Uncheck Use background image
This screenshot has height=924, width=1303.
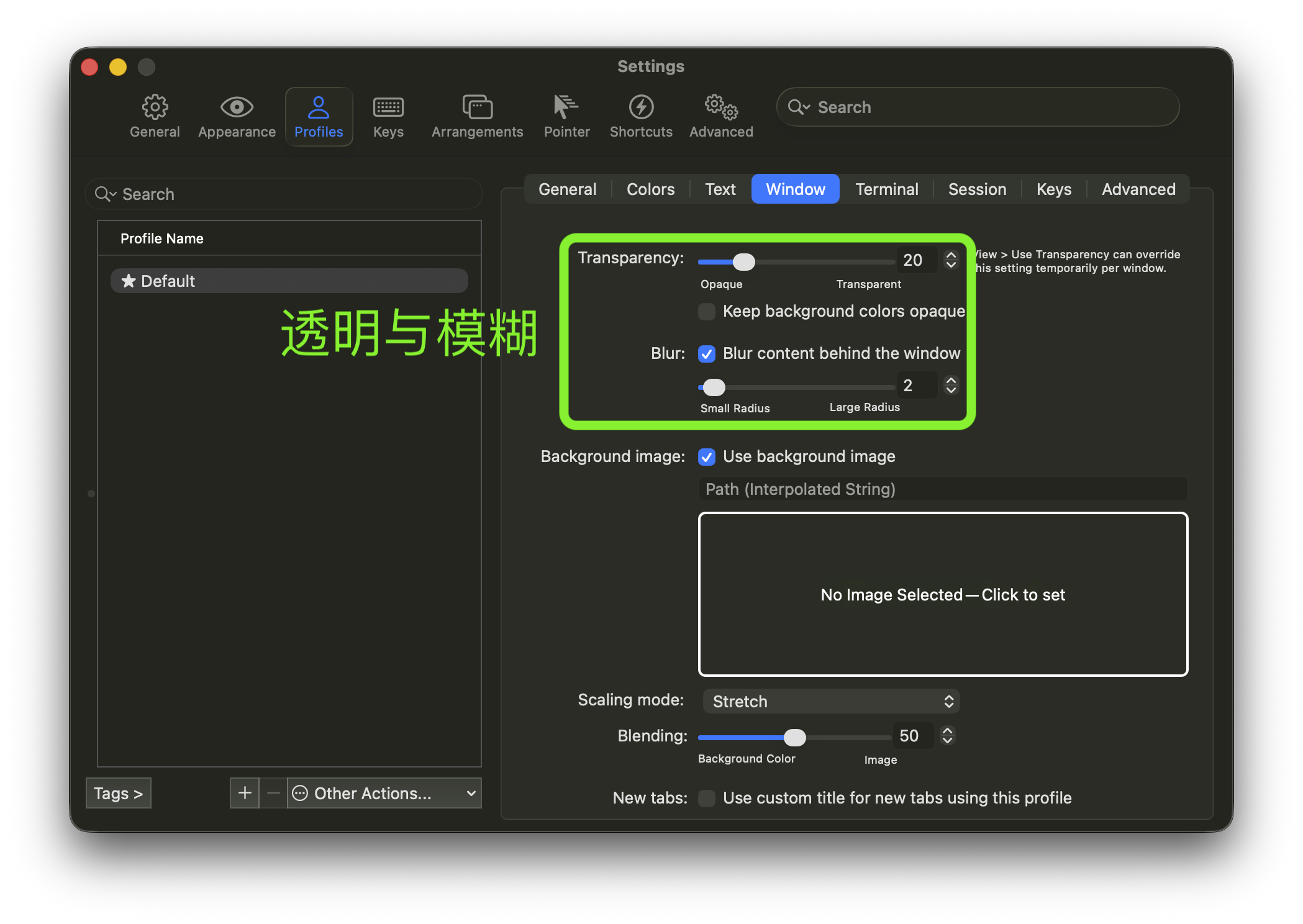707,456
